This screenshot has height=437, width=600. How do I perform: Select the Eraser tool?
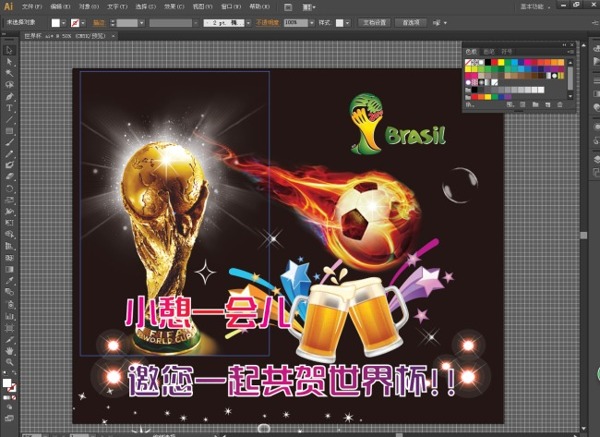coord(9,177)
